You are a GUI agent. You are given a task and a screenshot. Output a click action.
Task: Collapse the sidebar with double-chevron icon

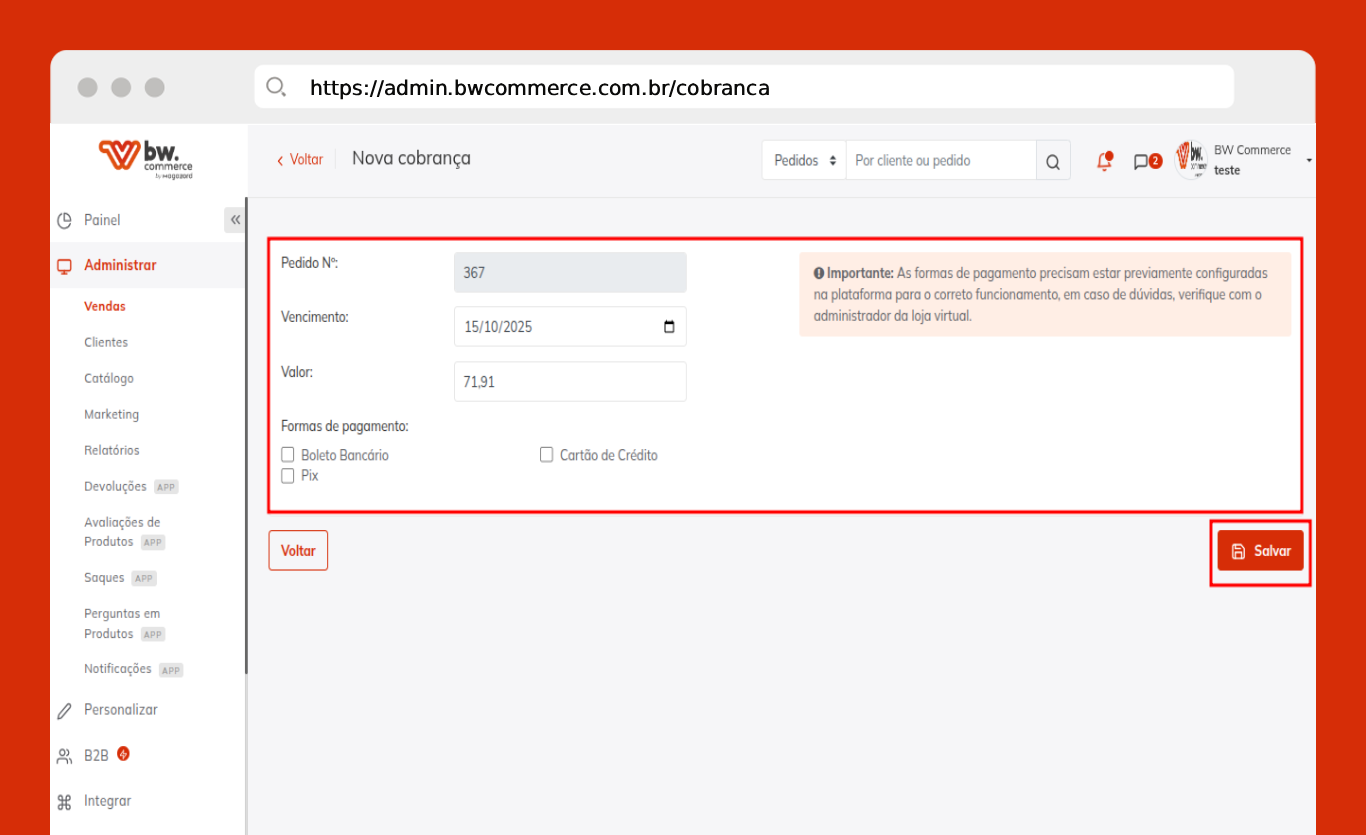point(235,220)
